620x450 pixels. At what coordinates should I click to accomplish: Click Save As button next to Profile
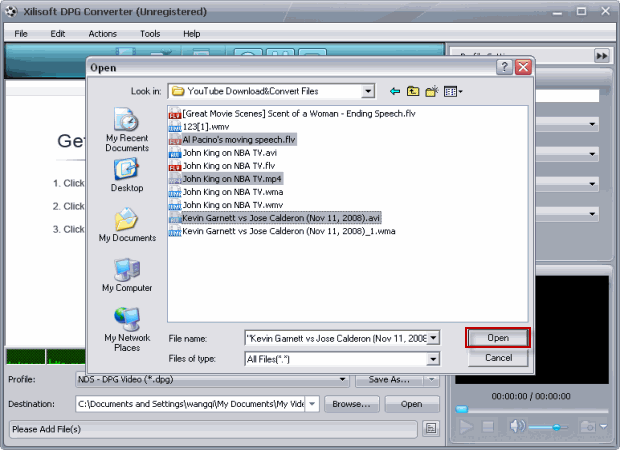389,380
